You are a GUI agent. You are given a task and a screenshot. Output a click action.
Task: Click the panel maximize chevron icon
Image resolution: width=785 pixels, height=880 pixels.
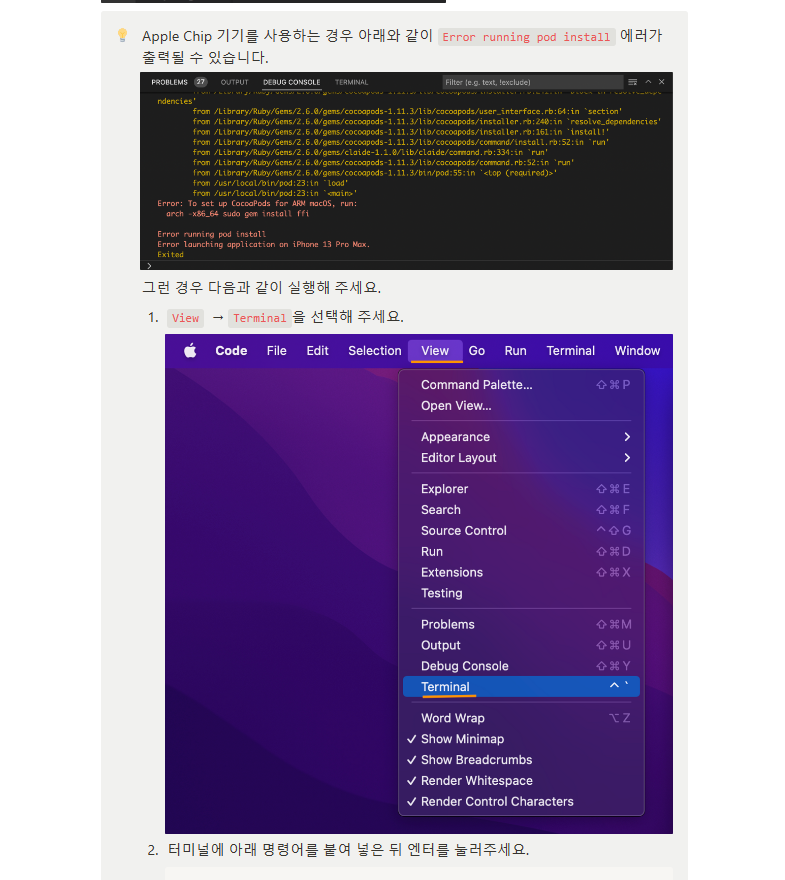tap(648, 82)
